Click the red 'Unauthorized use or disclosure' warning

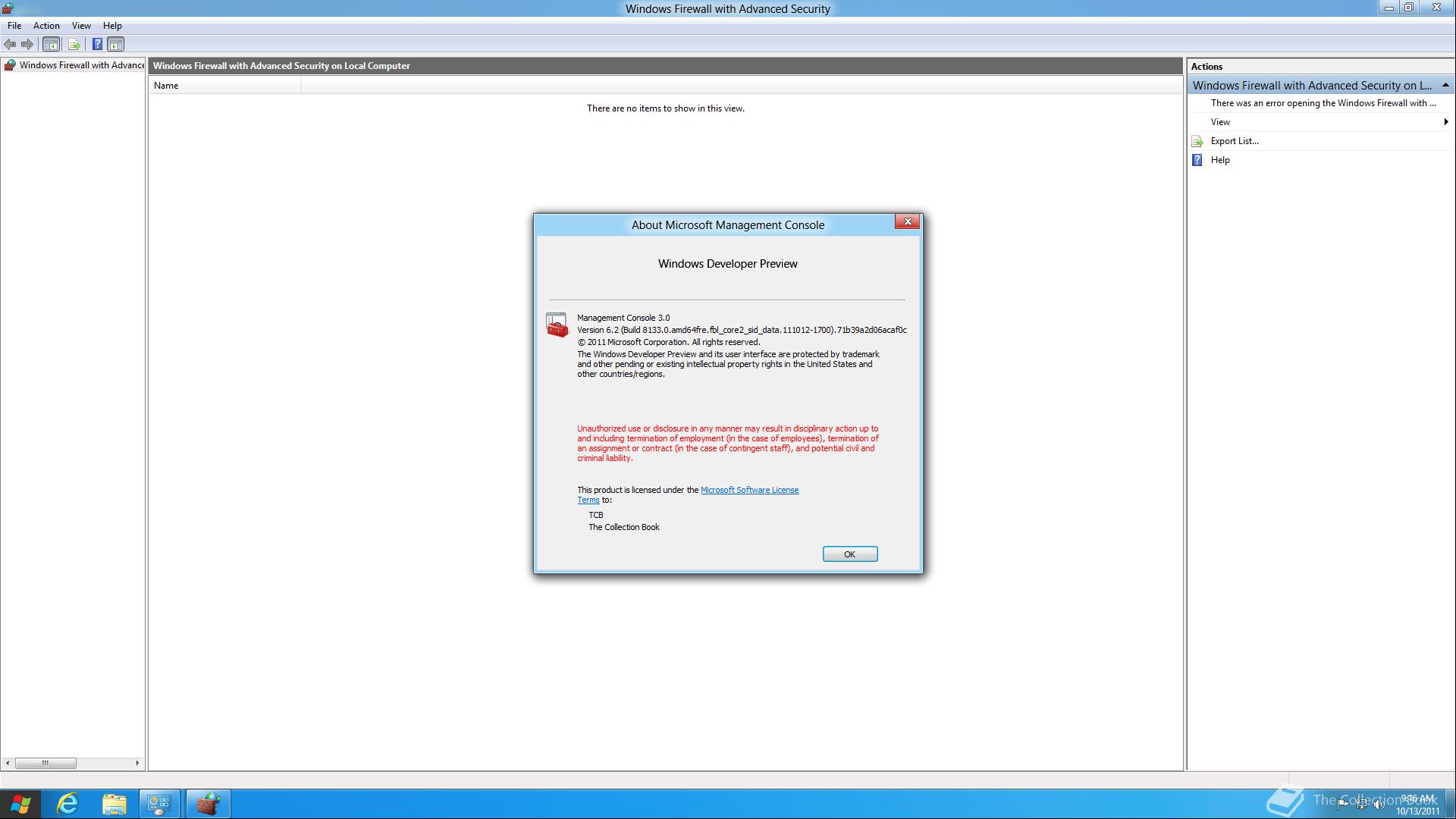[728, 444]
